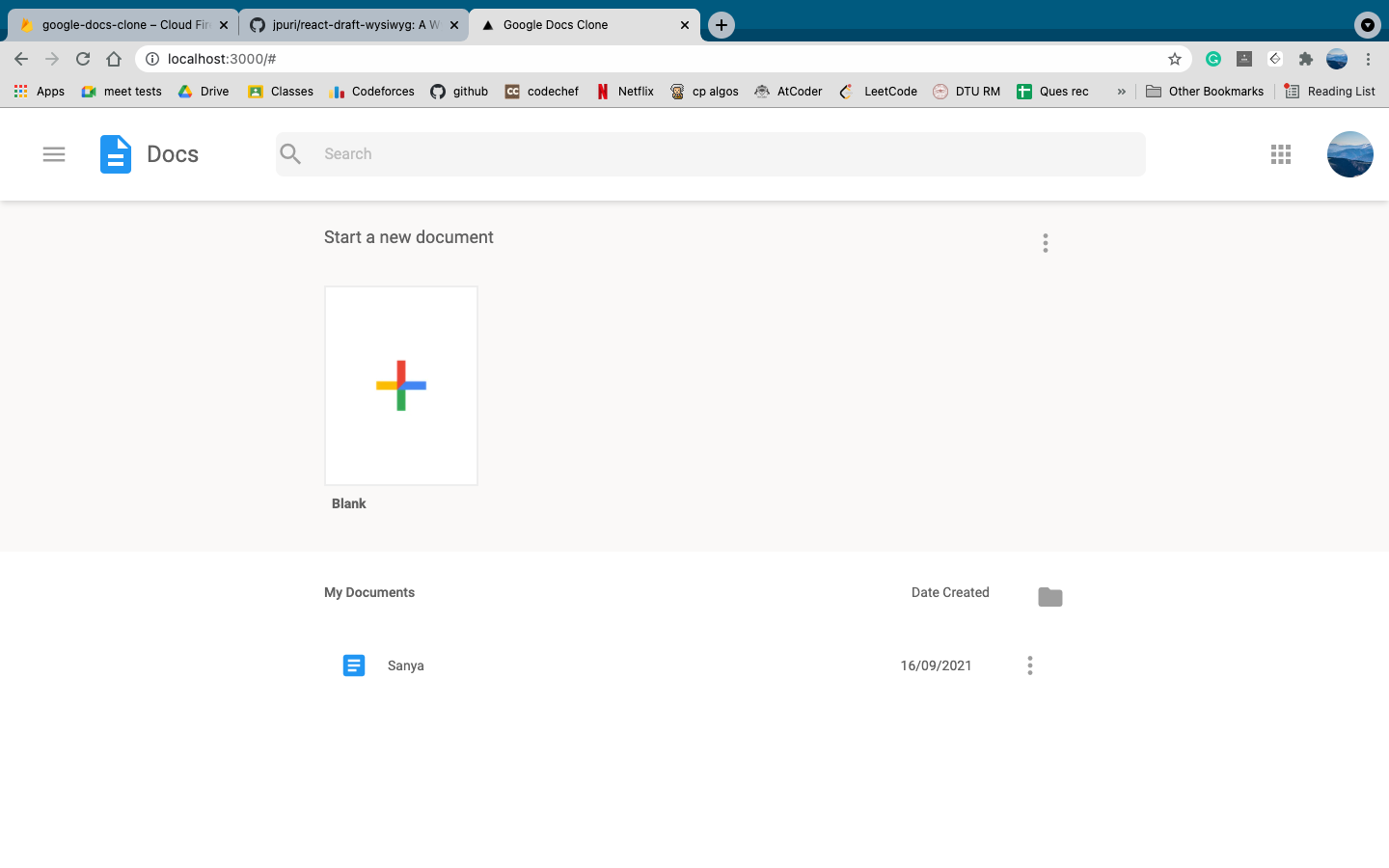1389x868 pixels.
Task: Open the Ques rec bookmark
Action: 1052,92
